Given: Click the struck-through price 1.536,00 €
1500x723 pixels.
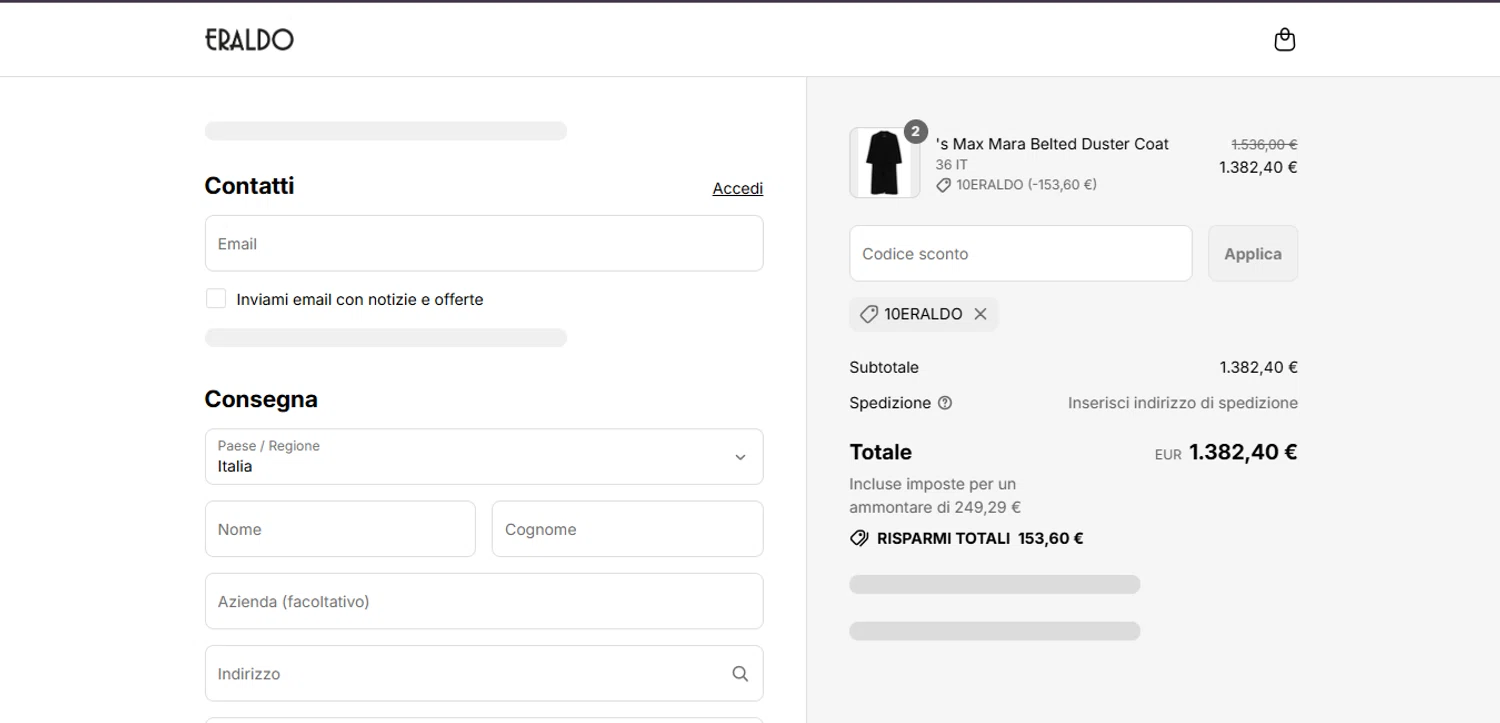Looking at the screenshot, I should [x=1264, y=144].
